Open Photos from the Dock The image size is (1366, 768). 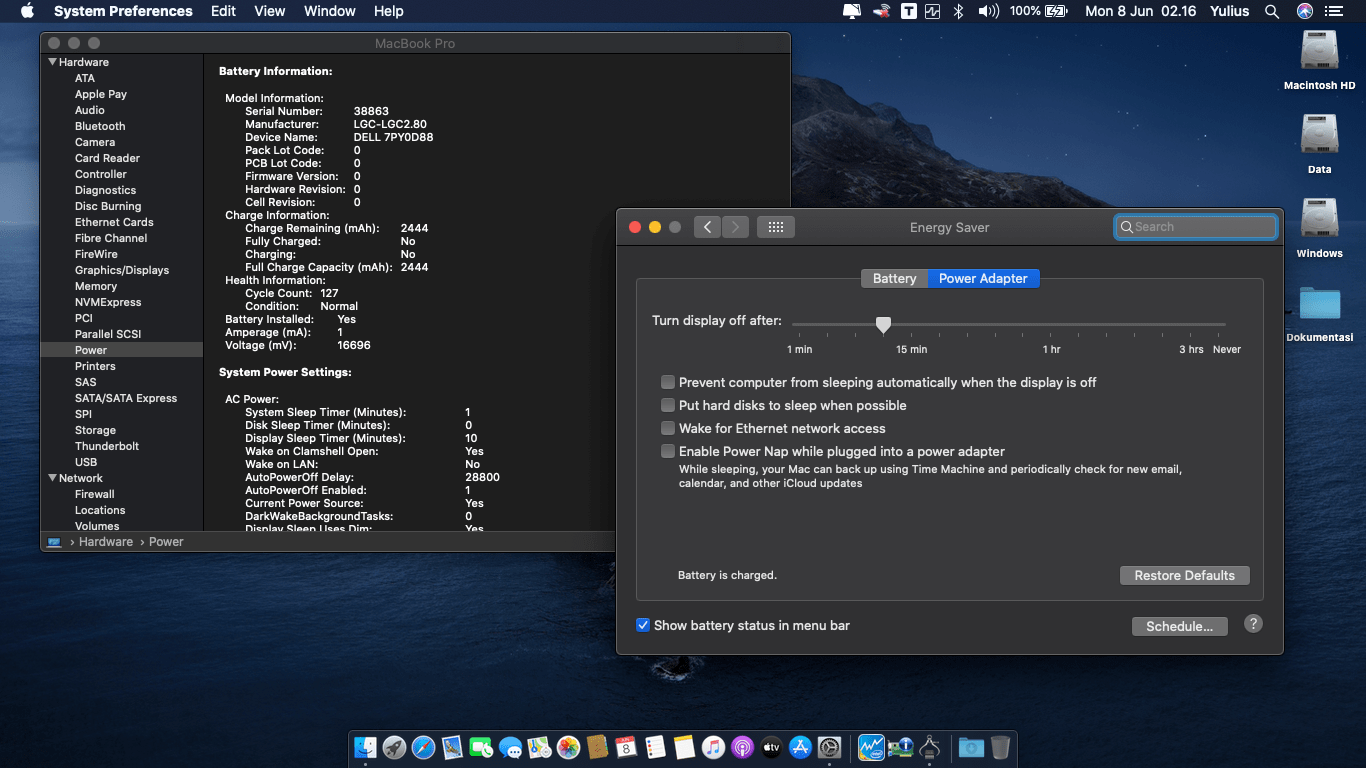tap(569, 747)
